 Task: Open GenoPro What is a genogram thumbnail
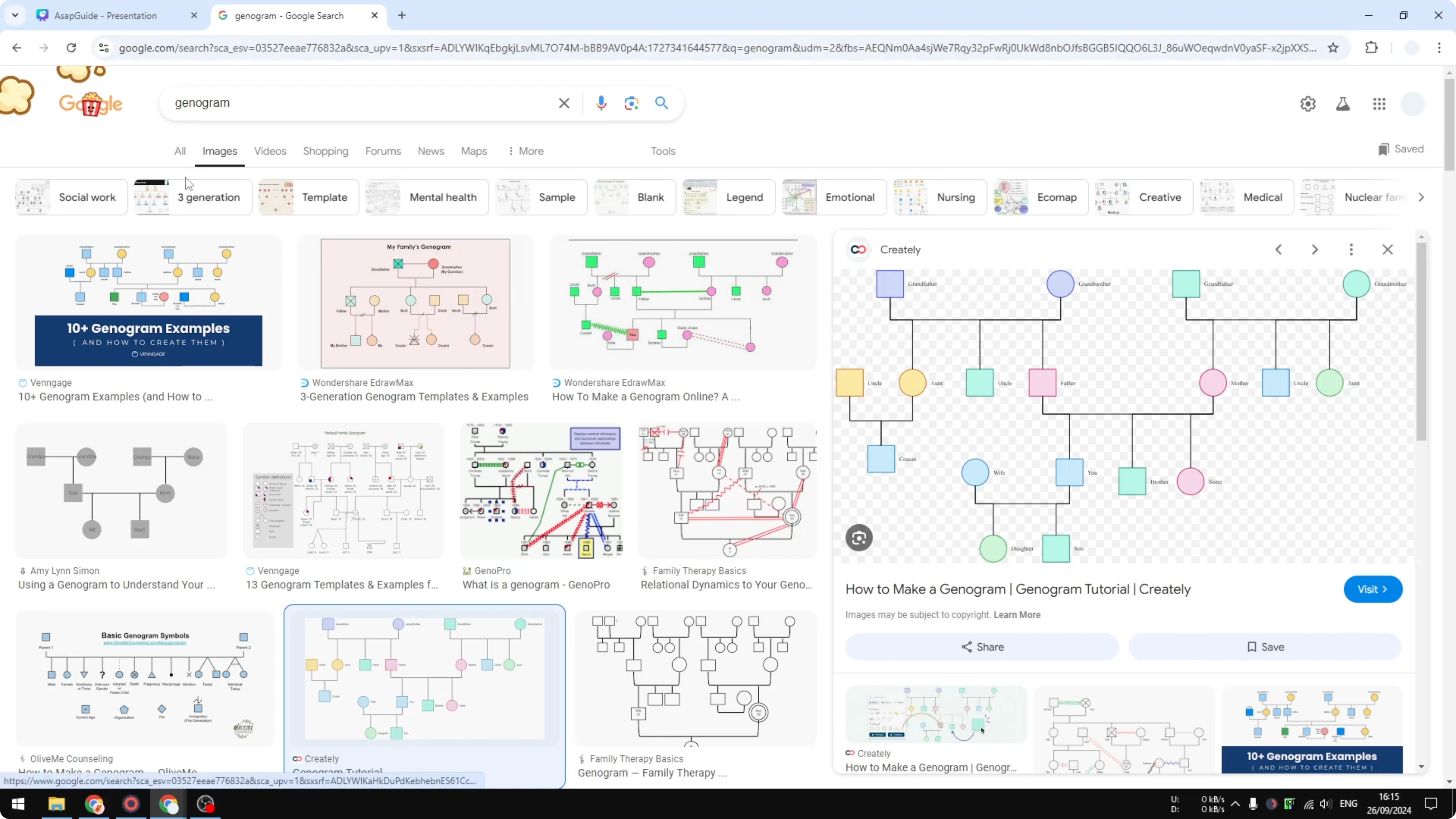tap(541, 491)
